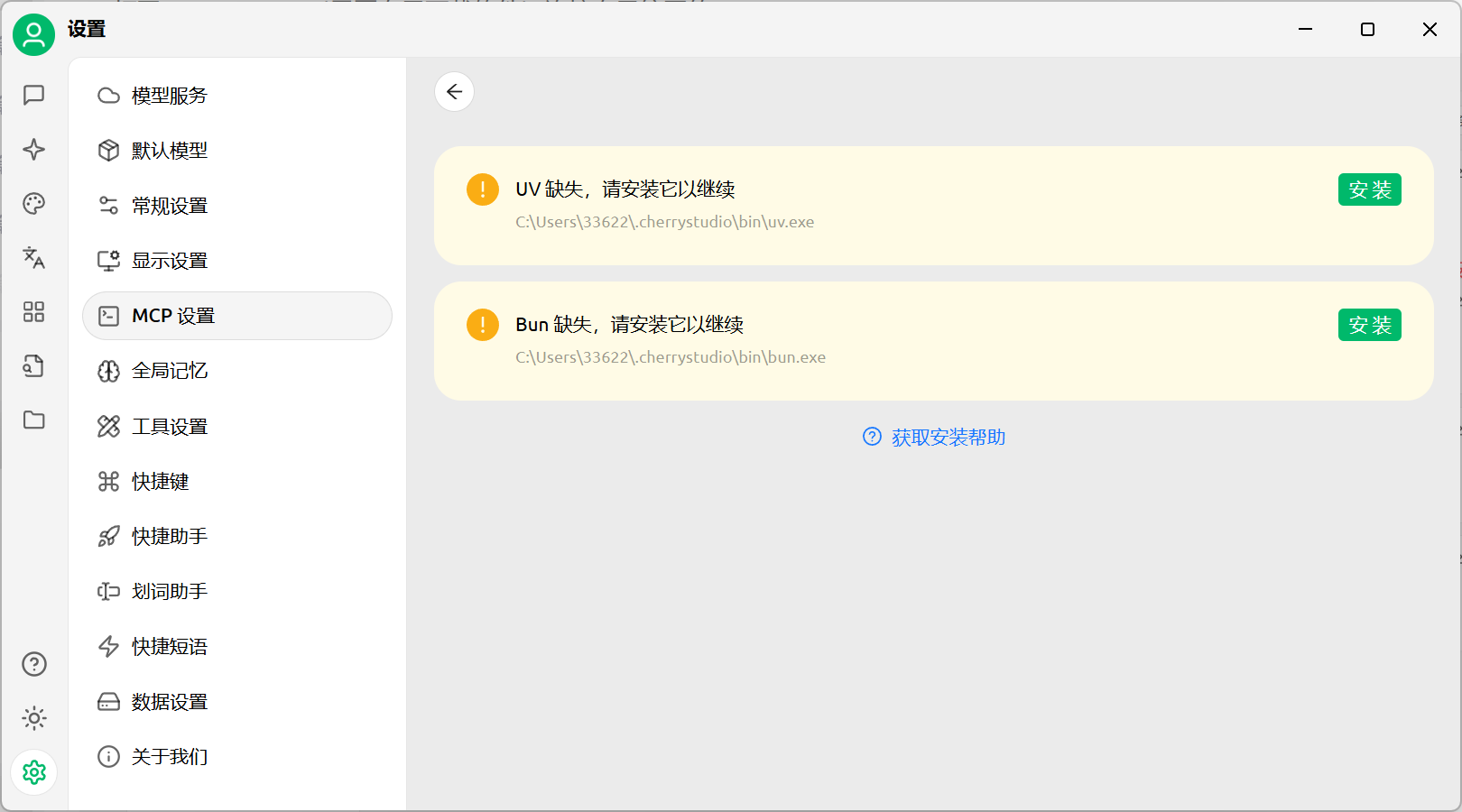Image resolution: width=1462 pixels, height=812 pixels.
Task: Go back using the arrow button
Action: click(x=454, y=92)
